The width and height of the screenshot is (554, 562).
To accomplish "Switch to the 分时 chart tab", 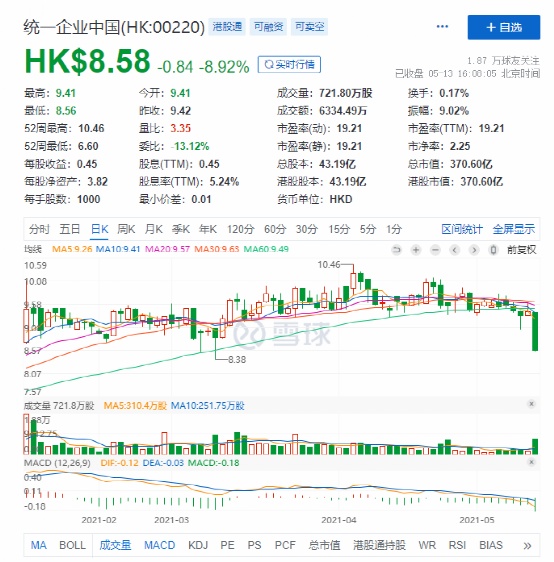I will 39,229.
